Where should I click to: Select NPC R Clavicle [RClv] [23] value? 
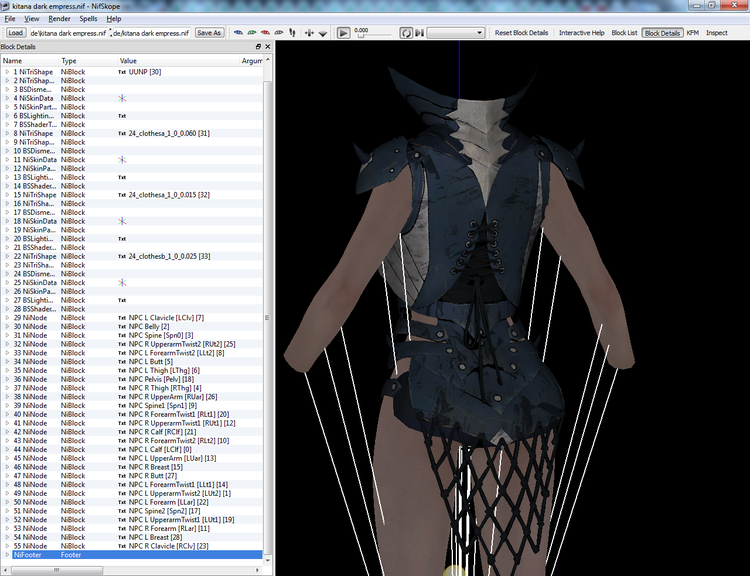click(168, 546)
